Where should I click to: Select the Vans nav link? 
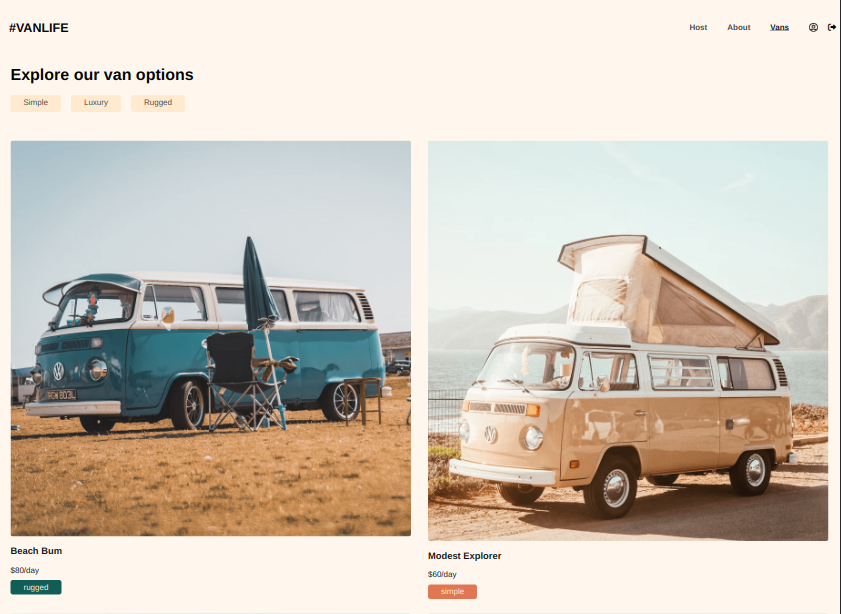[779, 27]
